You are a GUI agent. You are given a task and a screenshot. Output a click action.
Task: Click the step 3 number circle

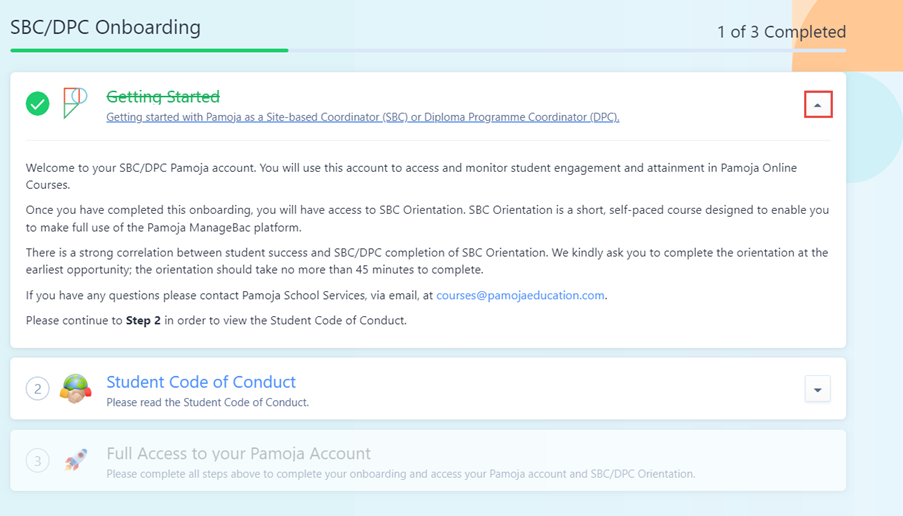pos(37,461)
